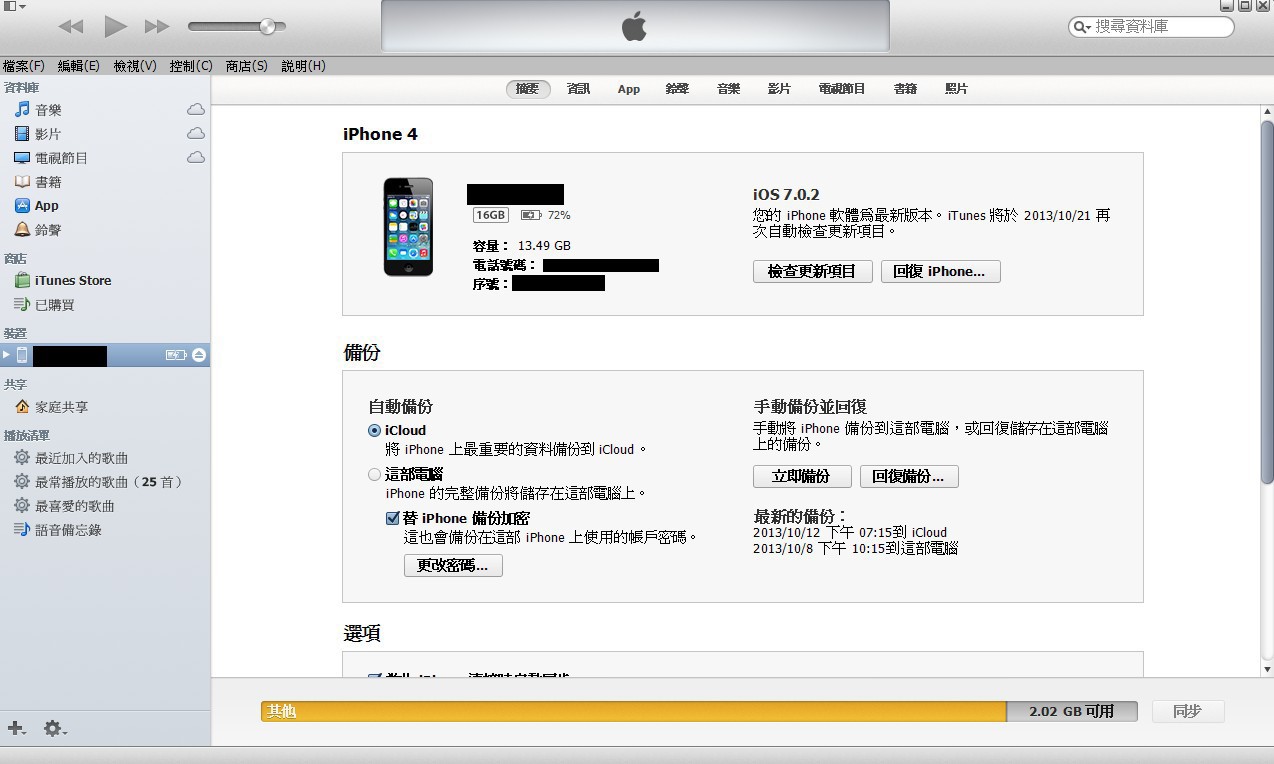Switch to the 音樂 tab

coord(728,89)
